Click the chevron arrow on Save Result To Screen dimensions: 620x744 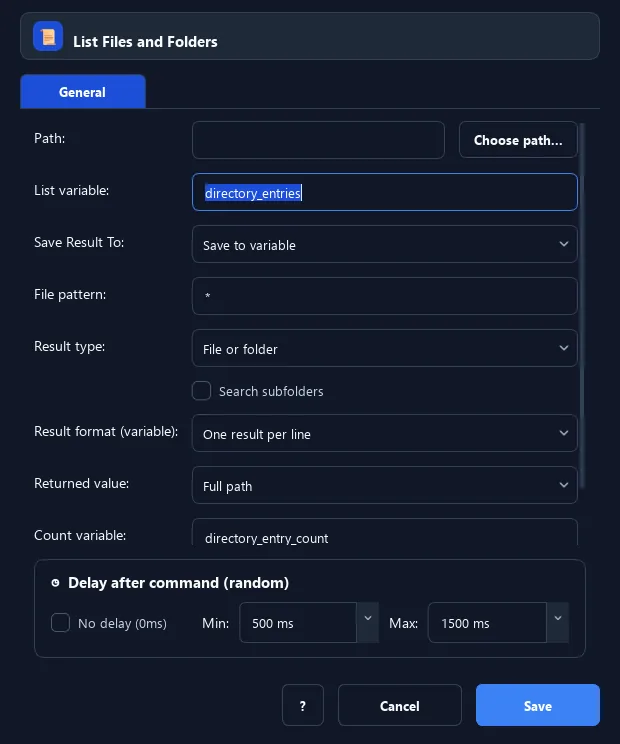click(564, 244)
